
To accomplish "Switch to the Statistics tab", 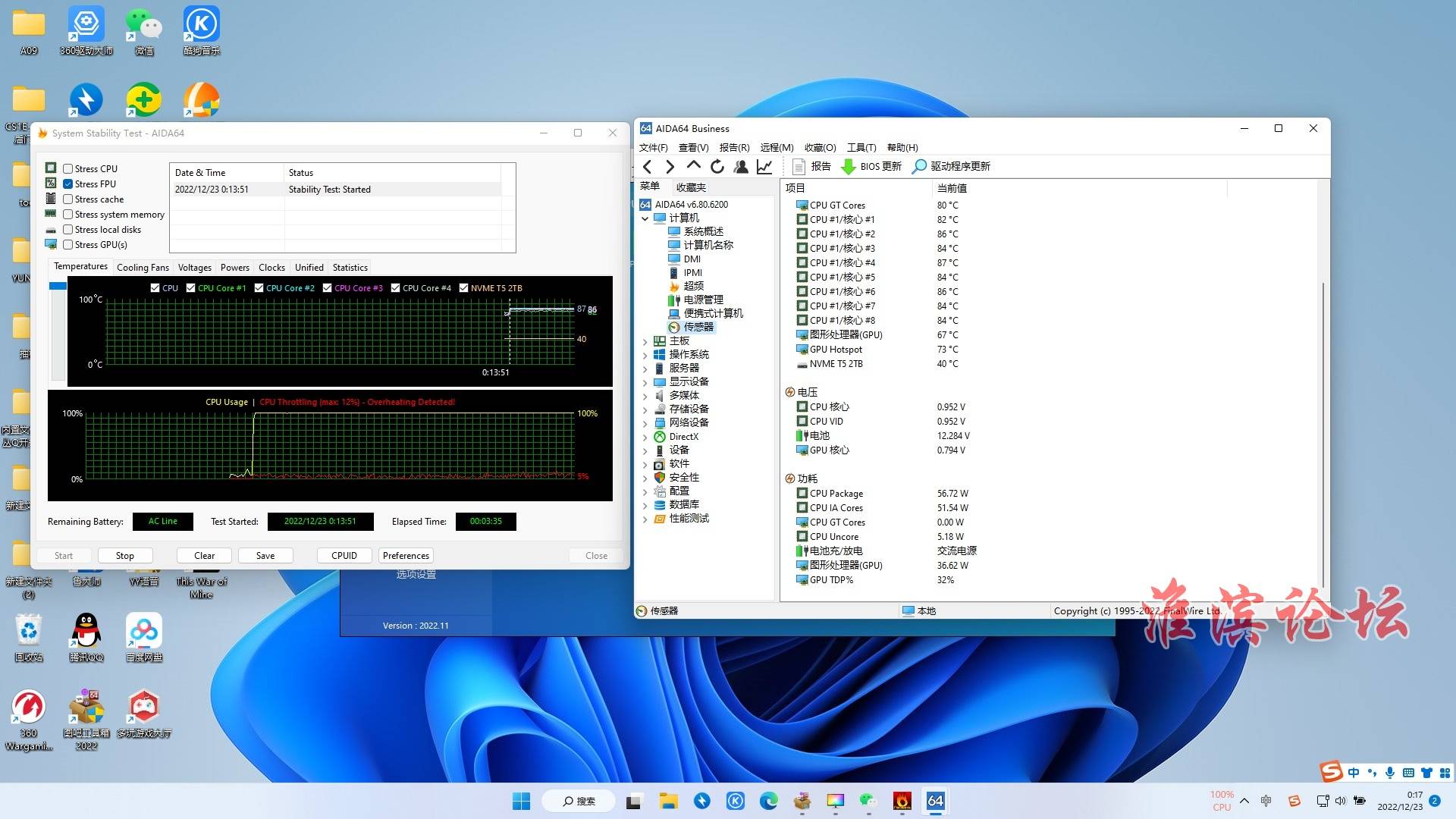I will pyautogui.click(x=350, y=268).
